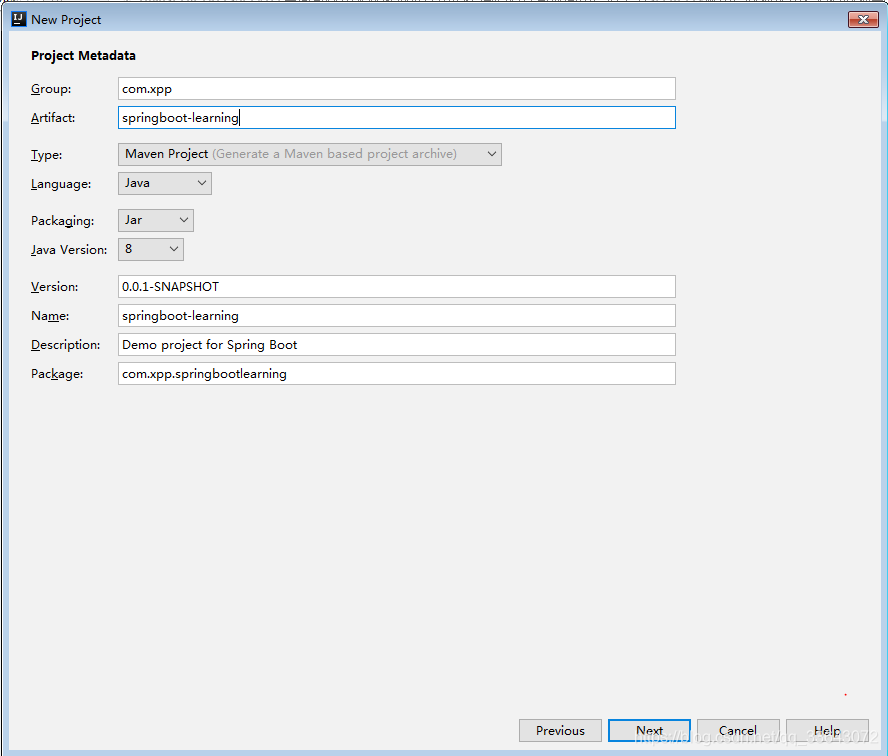Click the Artifact: label
The height and width of the screenshot is (756, 888).
[53, 118]
